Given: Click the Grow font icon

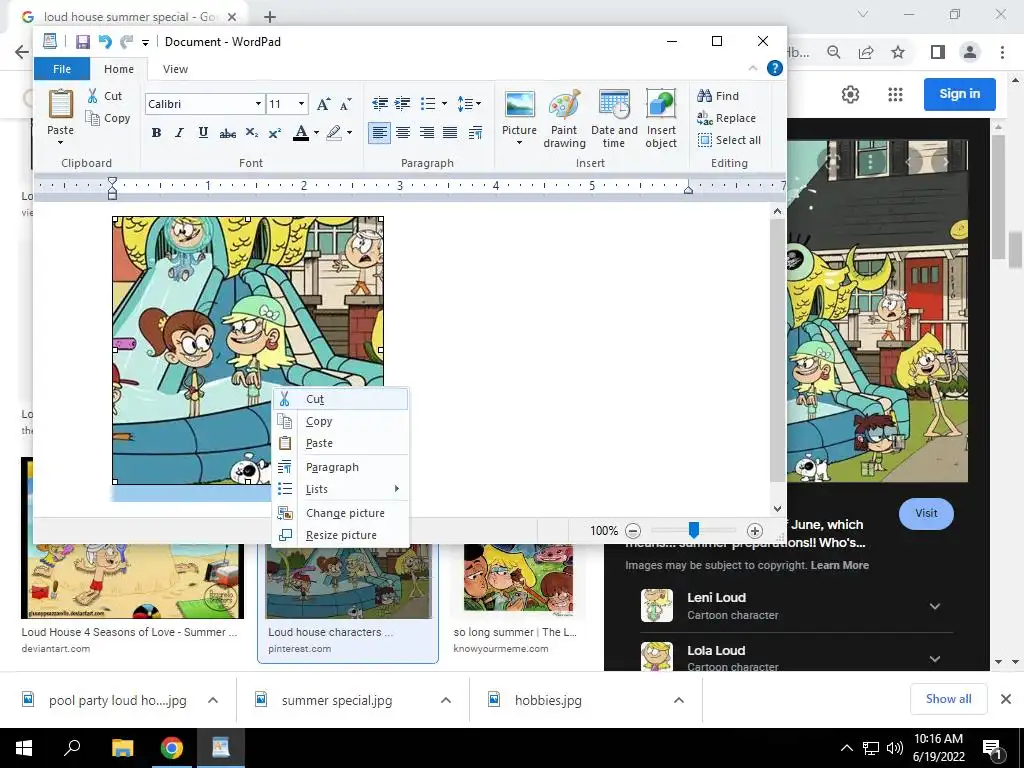Looking at the screenshot, I should [x=323, y=104].
